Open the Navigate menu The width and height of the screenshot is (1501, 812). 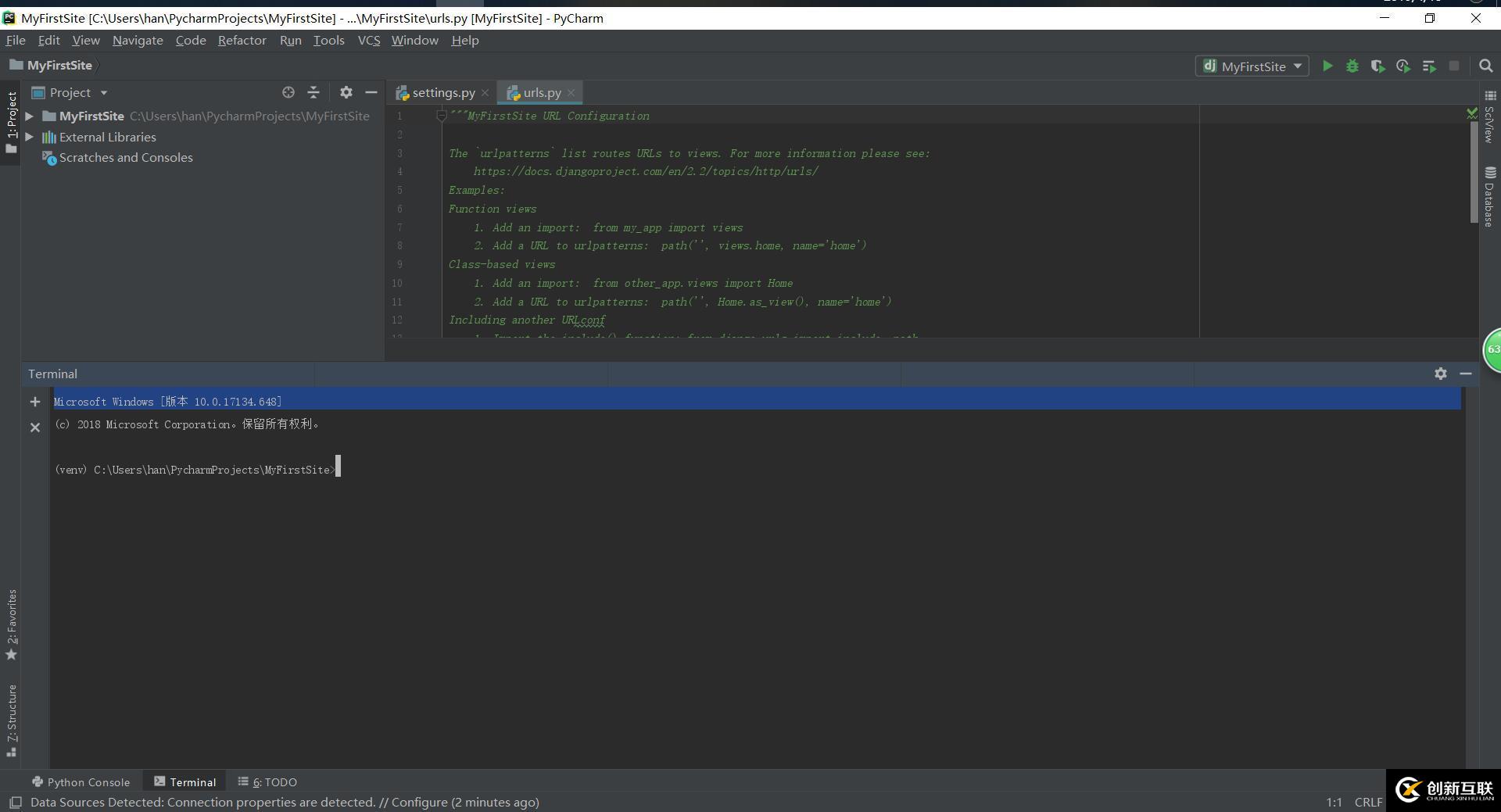[138, 41]
